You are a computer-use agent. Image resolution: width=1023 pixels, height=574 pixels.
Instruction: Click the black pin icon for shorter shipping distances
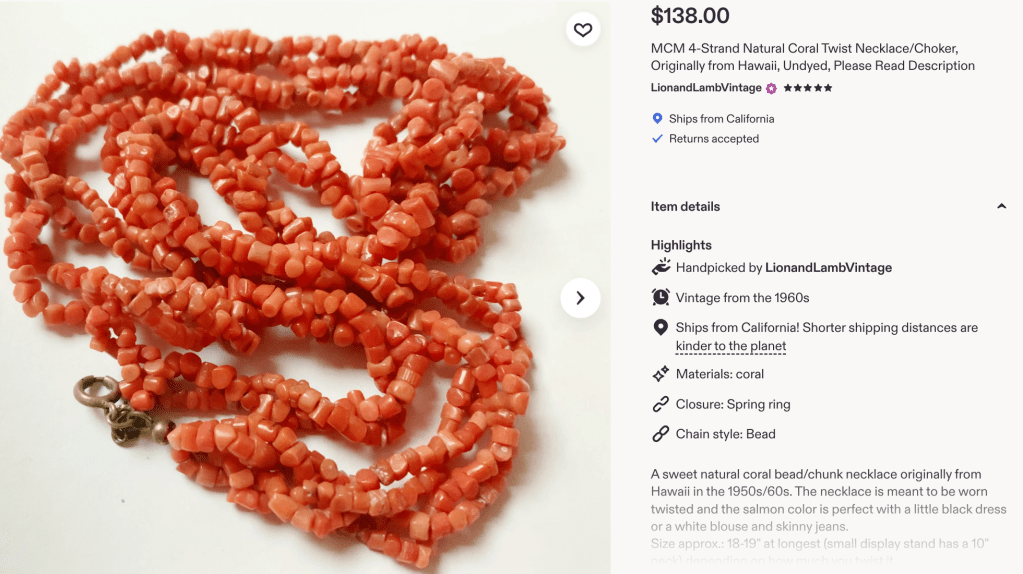[x=660, y=328]
